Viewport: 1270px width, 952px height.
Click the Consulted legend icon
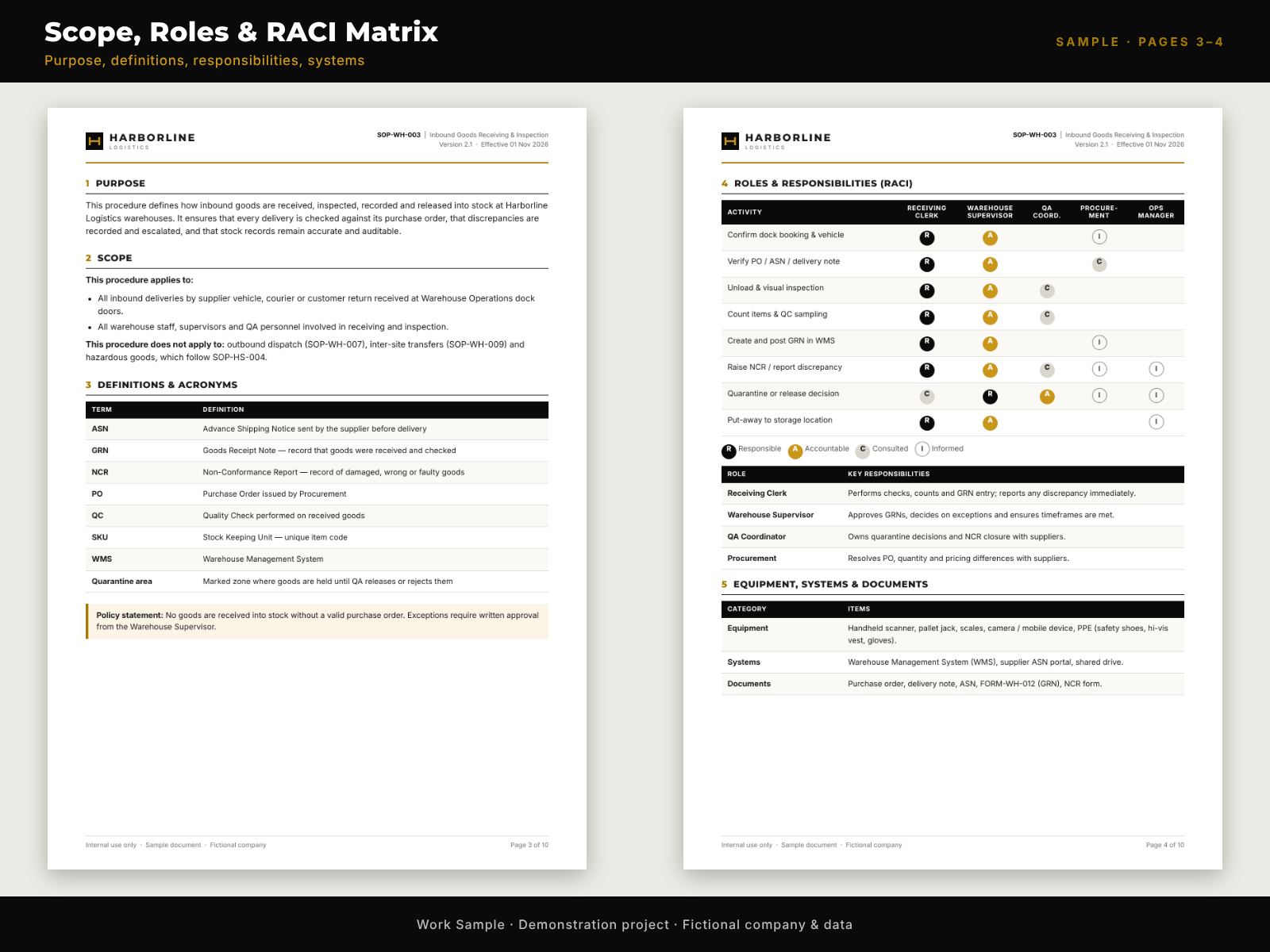click(x=863, y=451)
